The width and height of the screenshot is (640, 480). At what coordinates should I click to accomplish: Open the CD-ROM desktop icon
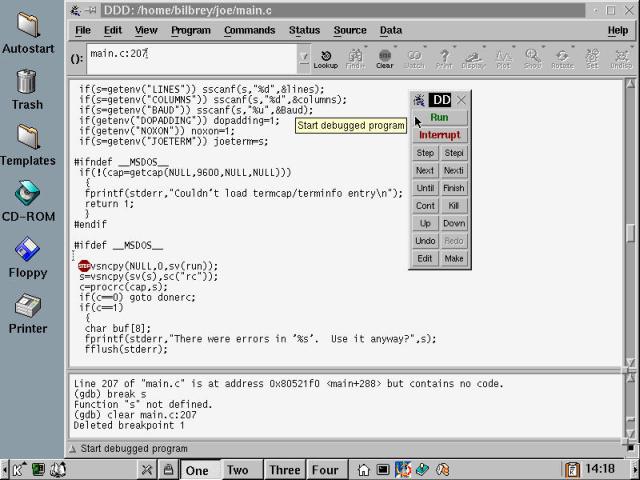(x=27, y=199)
